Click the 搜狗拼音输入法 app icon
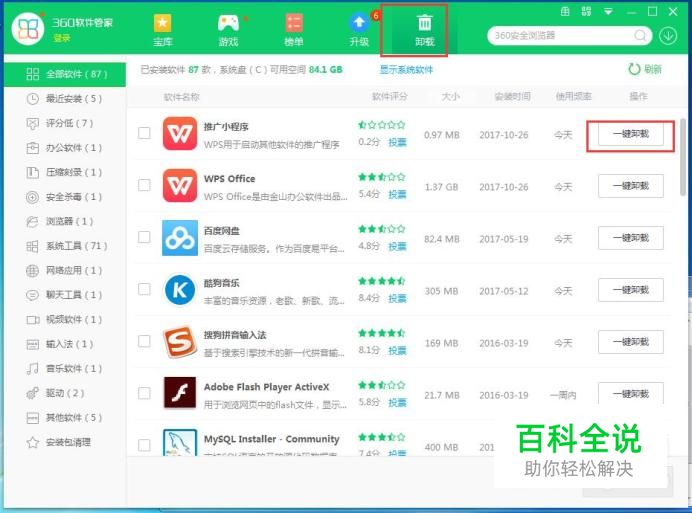 (180, 342)
